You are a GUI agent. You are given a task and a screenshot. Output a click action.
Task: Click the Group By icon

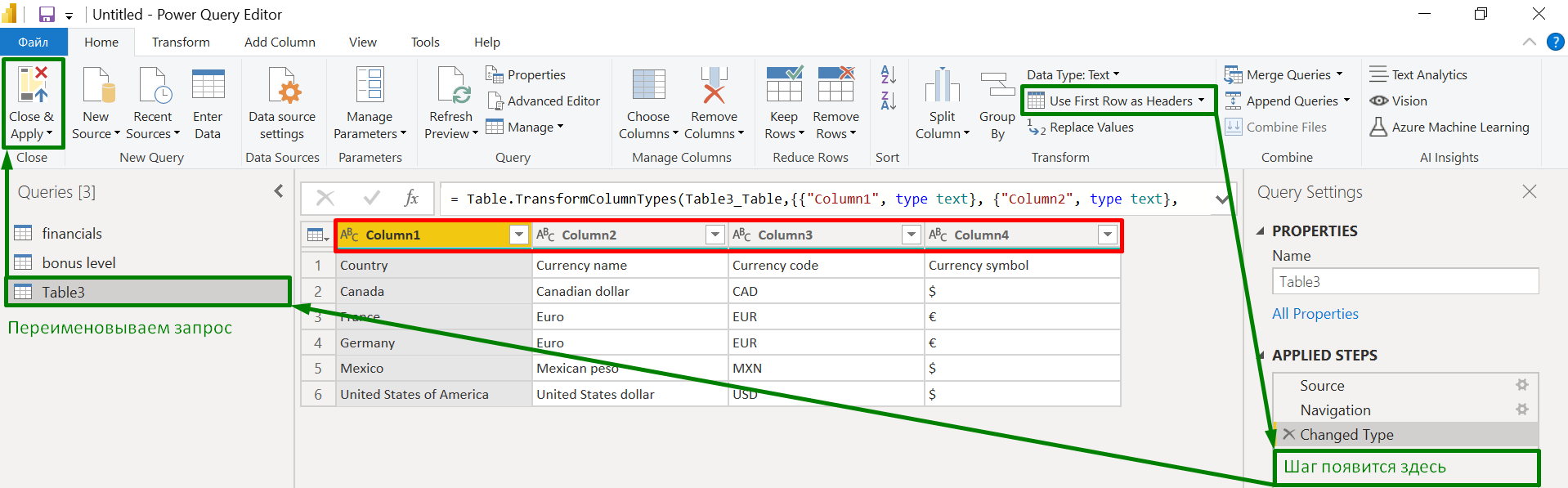point(997,86)
